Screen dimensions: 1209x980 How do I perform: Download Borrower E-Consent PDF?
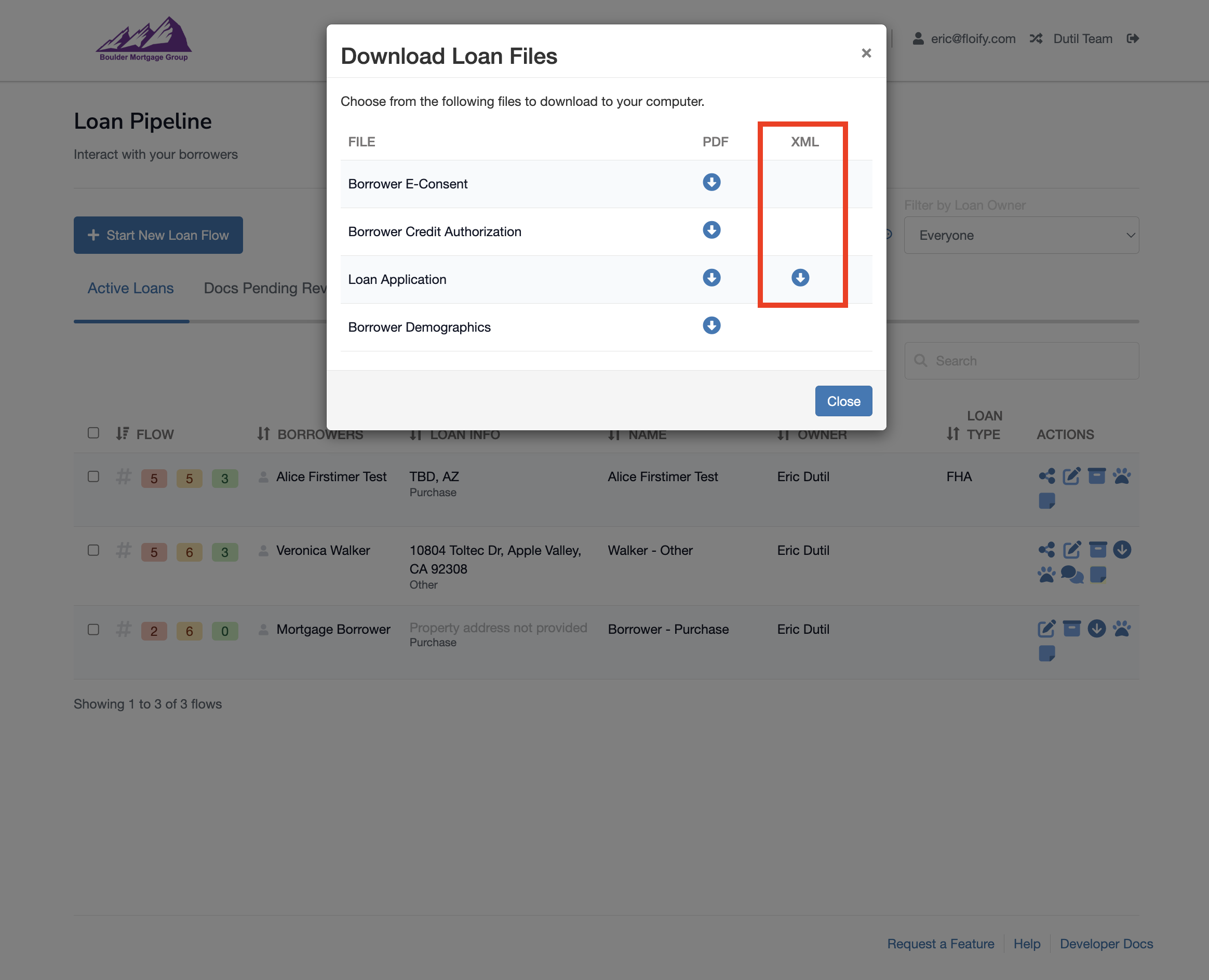tap(711, 182)
